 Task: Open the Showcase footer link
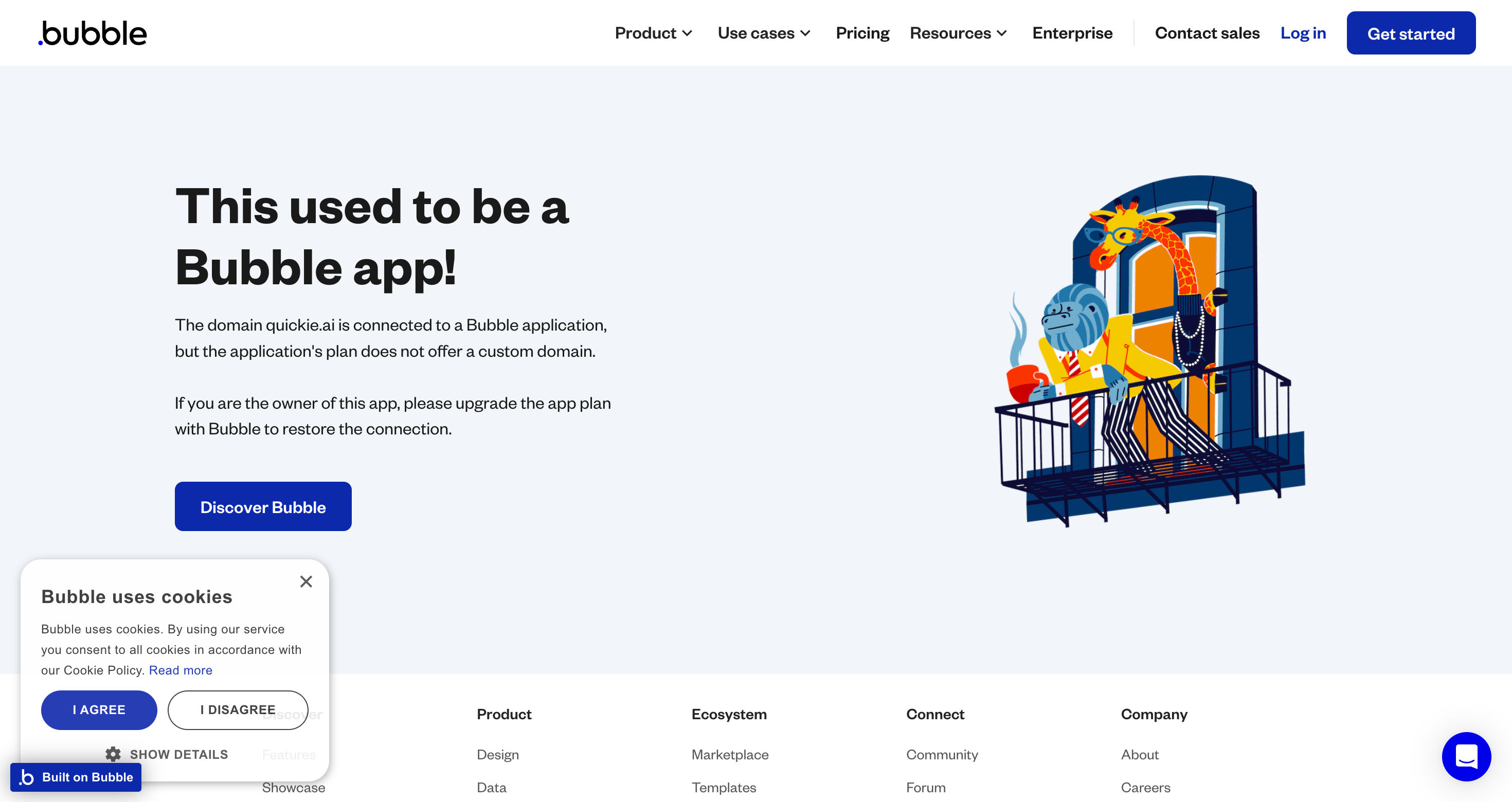[293, 787]
